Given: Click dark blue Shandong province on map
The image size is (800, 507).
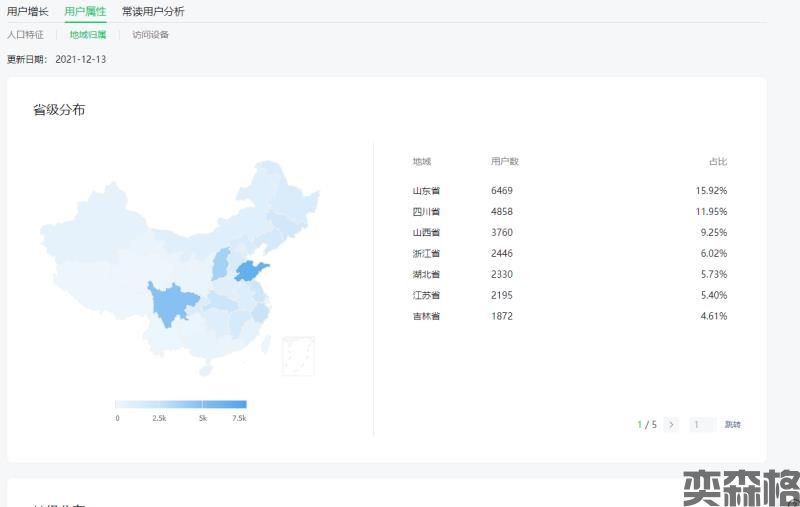Looking at the screenshot, I should tap(250, 271).
